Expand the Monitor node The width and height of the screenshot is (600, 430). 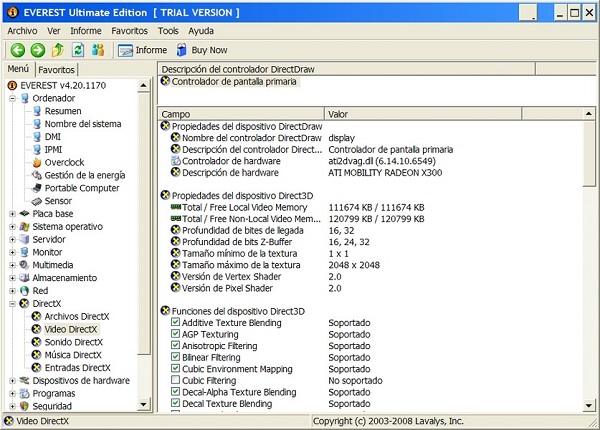(12, 252)
